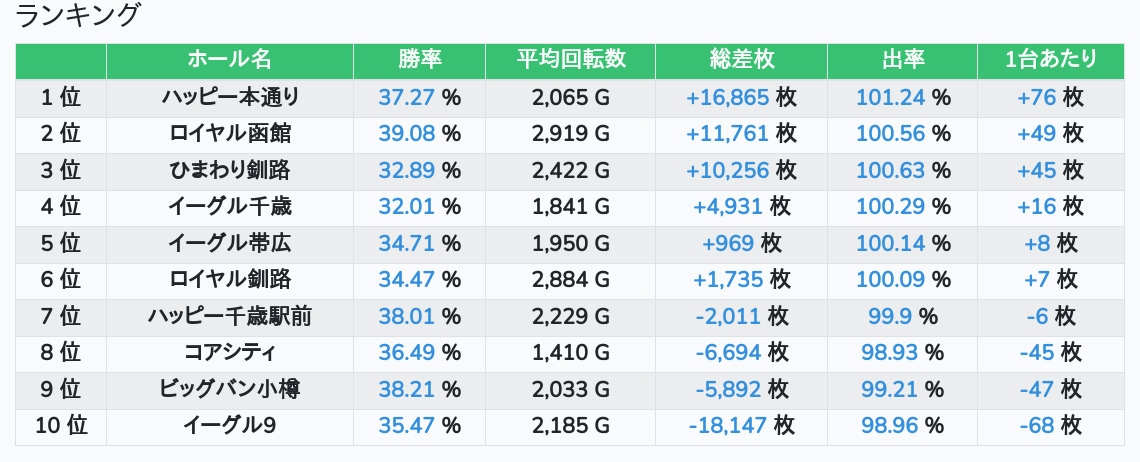Screen dimensions: 1140x462
Task: Open the ロイヤル函館 hall row
Action: [230, 134]
